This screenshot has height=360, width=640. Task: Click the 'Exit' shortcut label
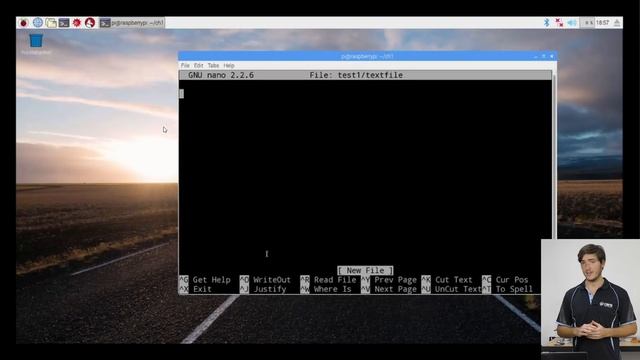(202, 289)
